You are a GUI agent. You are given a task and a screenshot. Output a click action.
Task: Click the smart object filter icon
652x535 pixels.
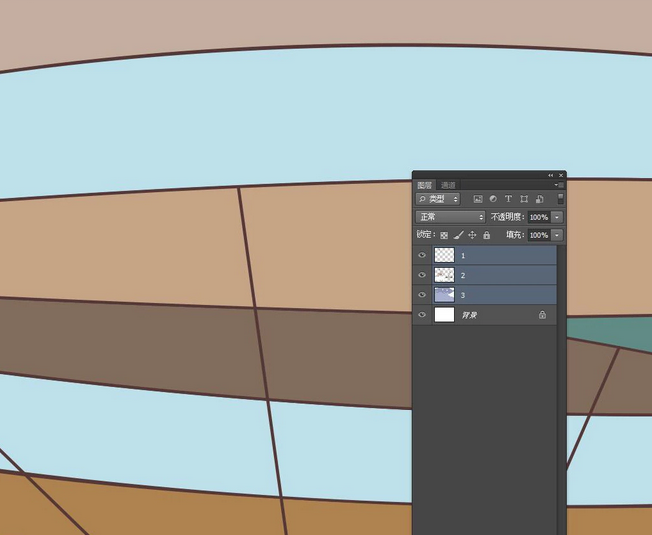pos(538,199)
